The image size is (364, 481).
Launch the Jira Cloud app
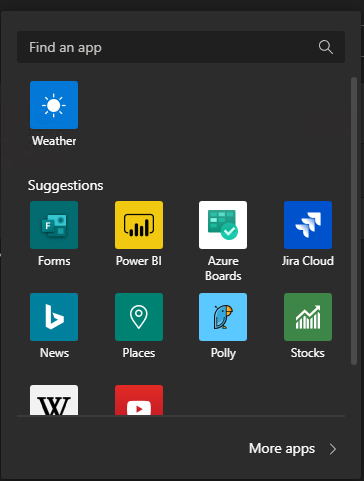(x=308, y=225)
